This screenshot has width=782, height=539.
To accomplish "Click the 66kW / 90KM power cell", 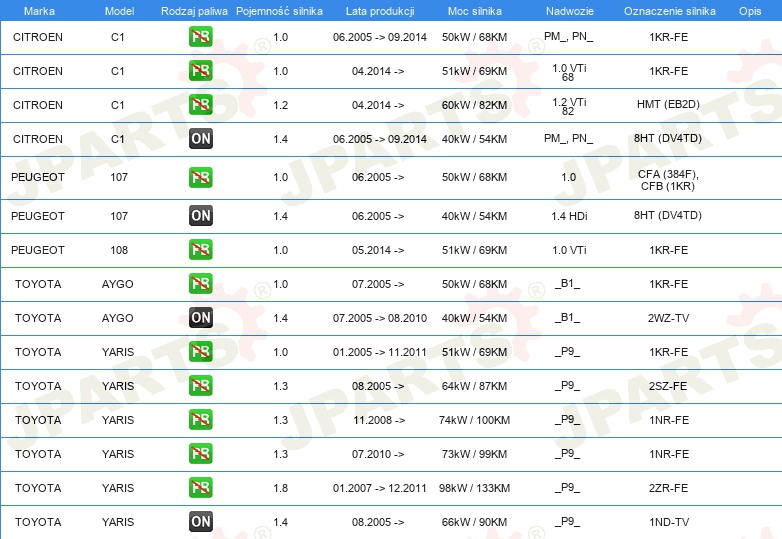I will (x=474, y=522).
